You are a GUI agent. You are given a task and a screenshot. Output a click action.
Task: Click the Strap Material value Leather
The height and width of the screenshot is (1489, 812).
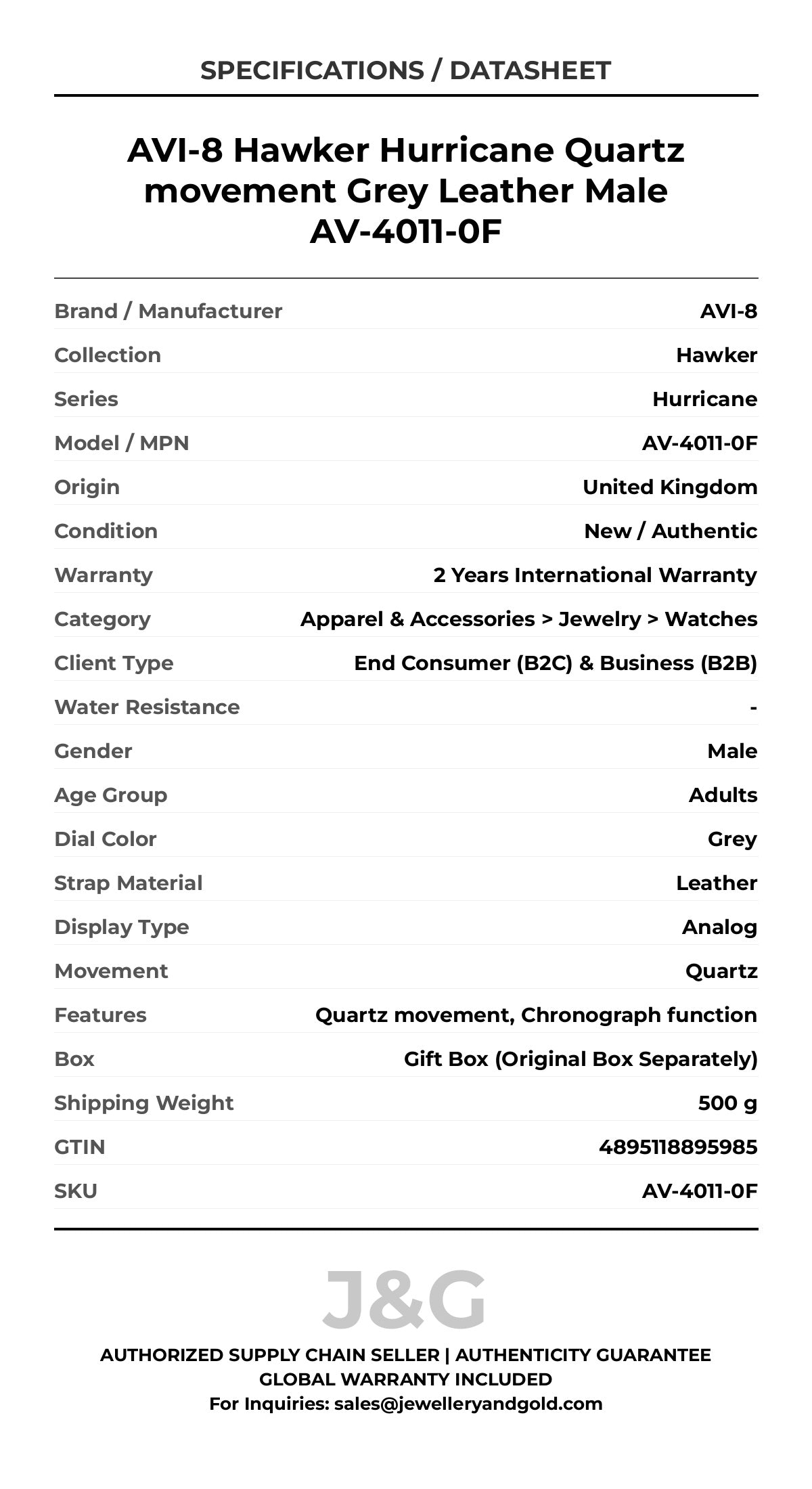(716, 883)
